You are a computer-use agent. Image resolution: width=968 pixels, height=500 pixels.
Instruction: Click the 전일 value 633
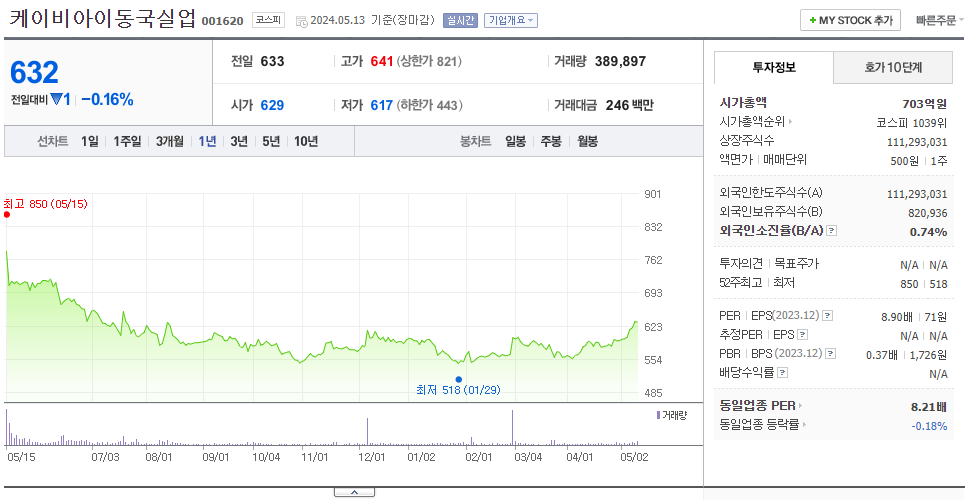tap(272, 61)
